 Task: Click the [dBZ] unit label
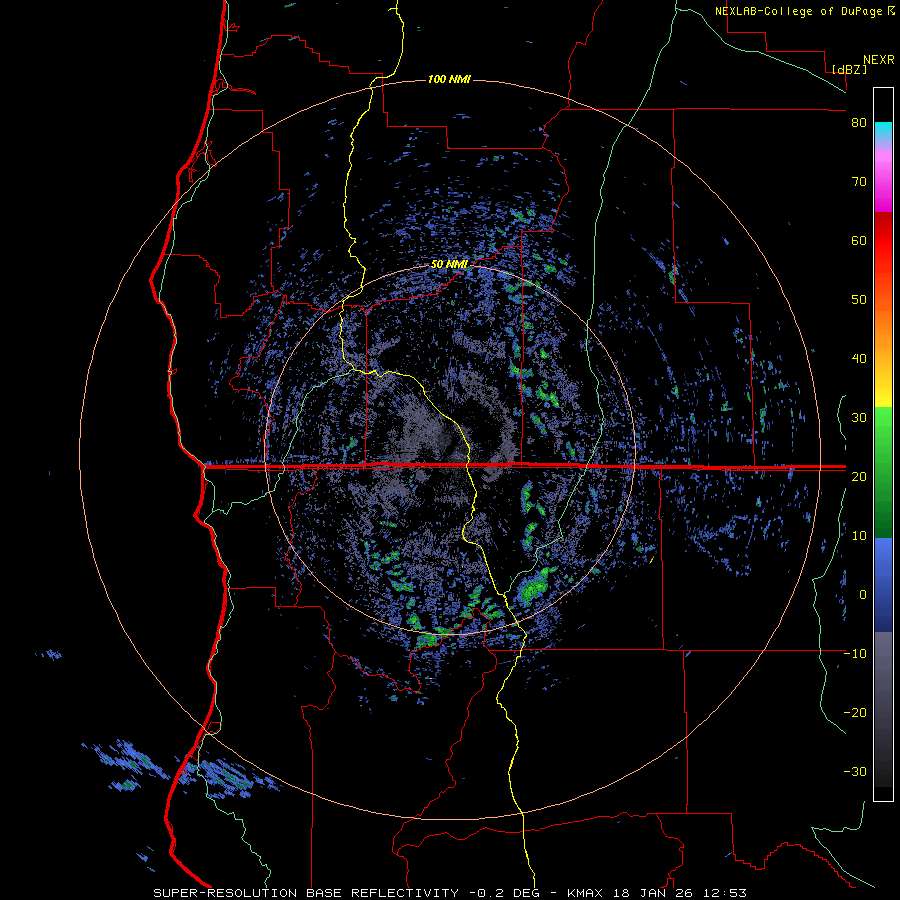click(x=848, y=69)
